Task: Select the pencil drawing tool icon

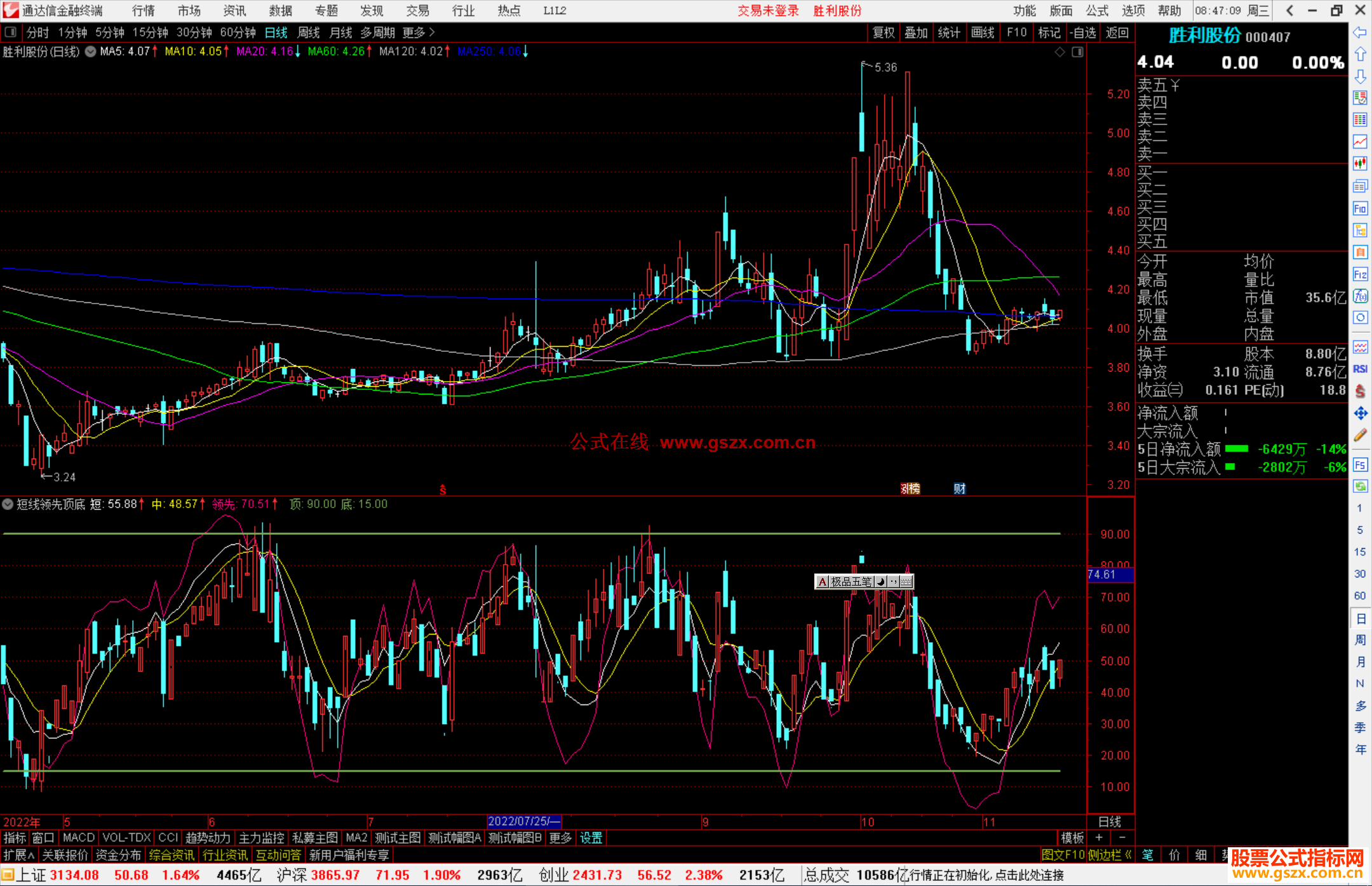Action: 1360,435
